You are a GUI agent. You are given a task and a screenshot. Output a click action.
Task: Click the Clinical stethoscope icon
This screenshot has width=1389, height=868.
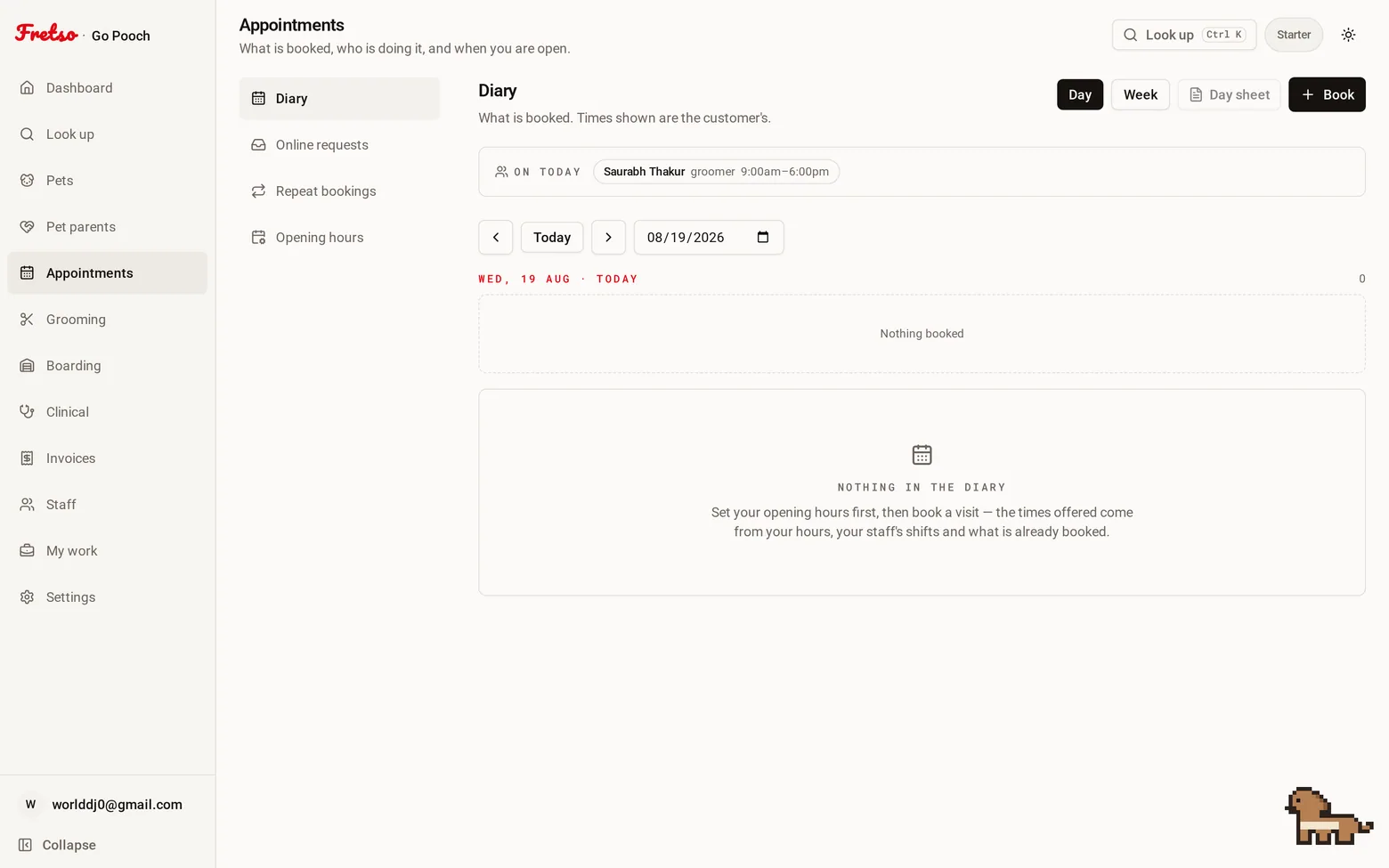coord(27,412)
